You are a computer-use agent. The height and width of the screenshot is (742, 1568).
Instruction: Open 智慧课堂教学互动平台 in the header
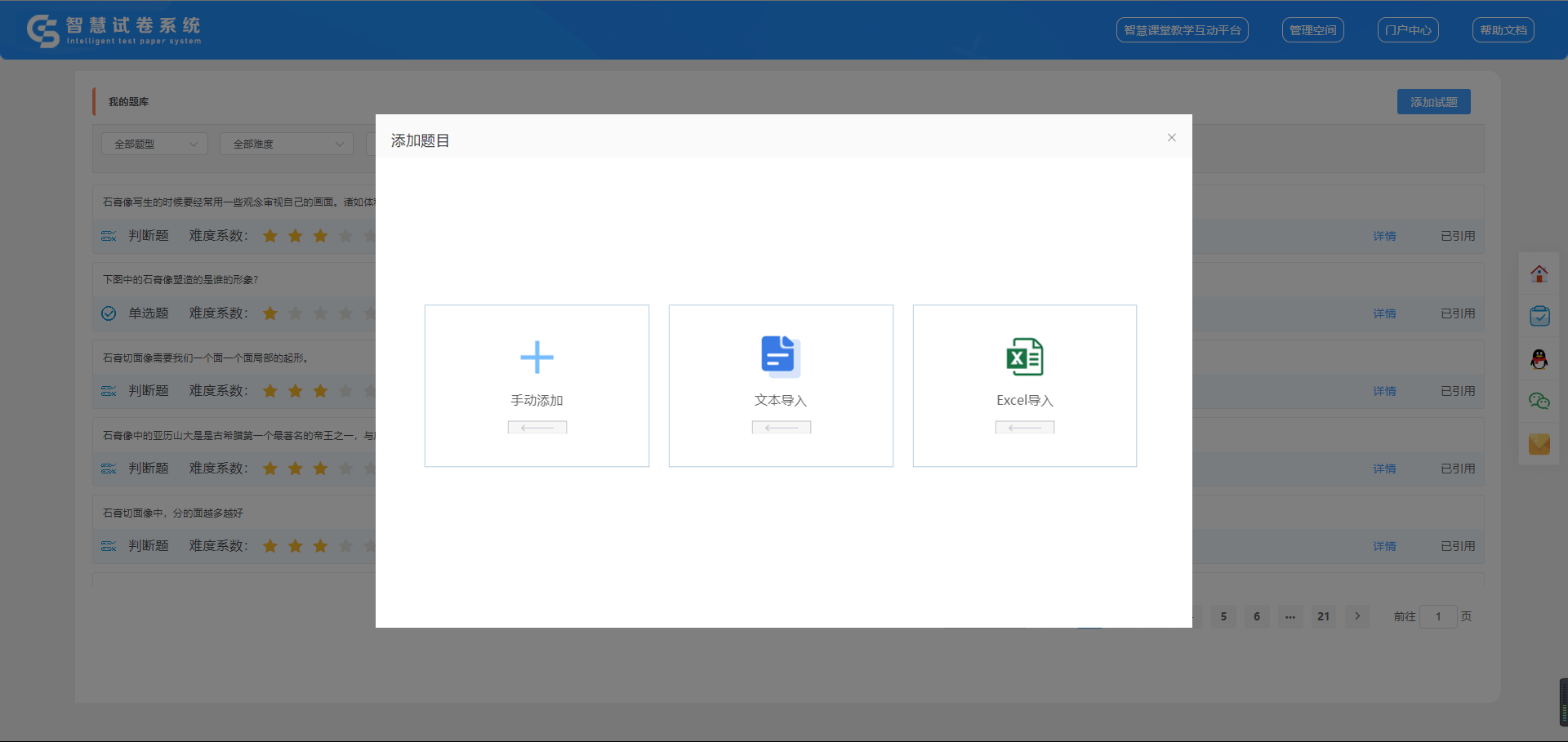[1182, 30]
